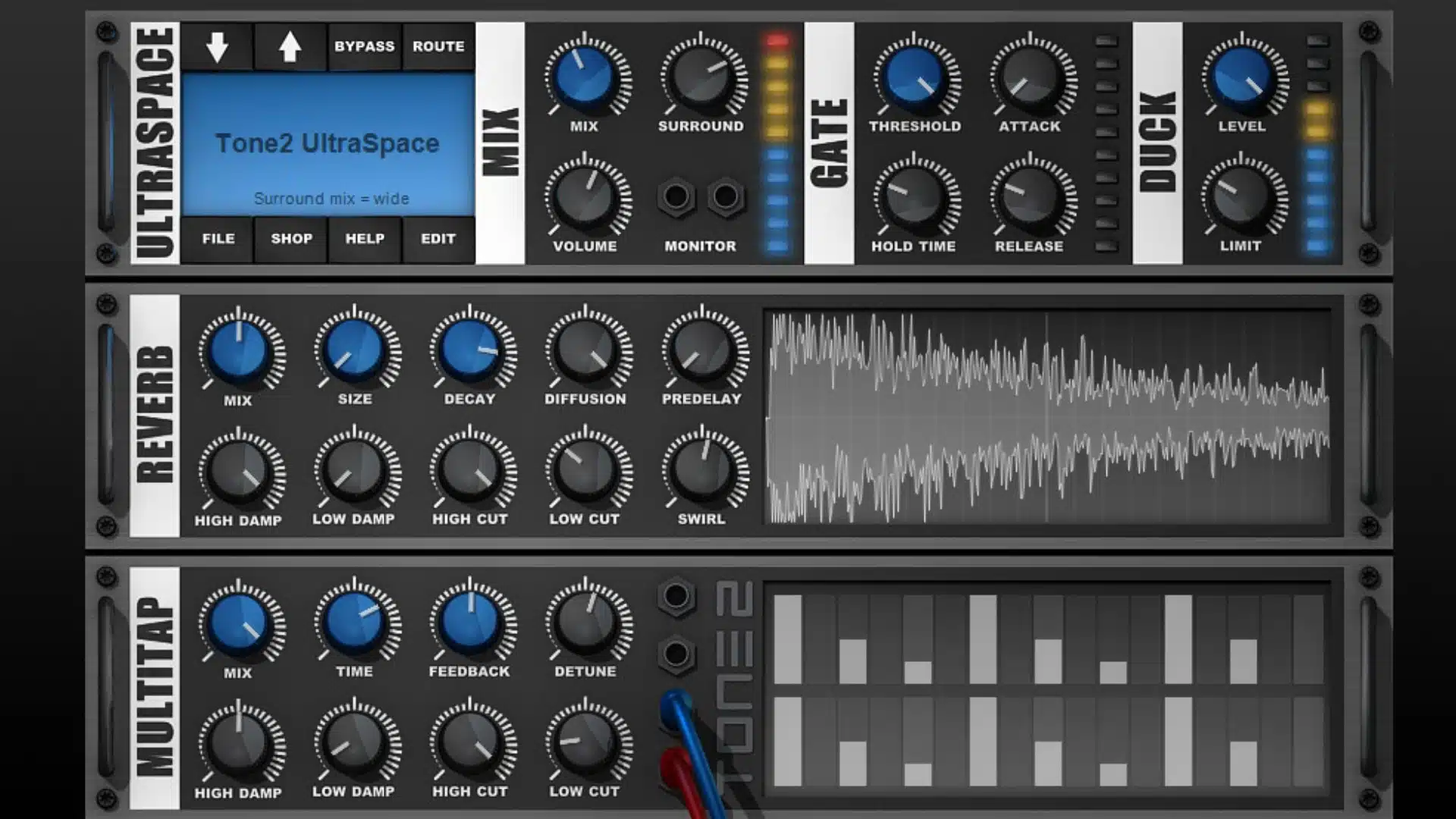Click the Reverb HIGH DAMP knob
Screen dimensions: 1456x819
(239, 470)
